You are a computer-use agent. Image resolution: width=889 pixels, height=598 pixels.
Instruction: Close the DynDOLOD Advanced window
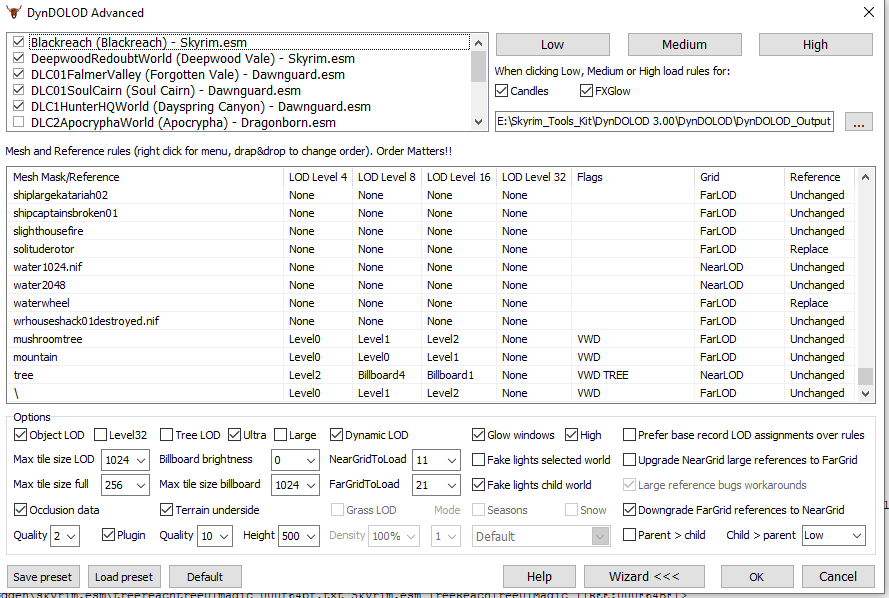tap(868, 12)
